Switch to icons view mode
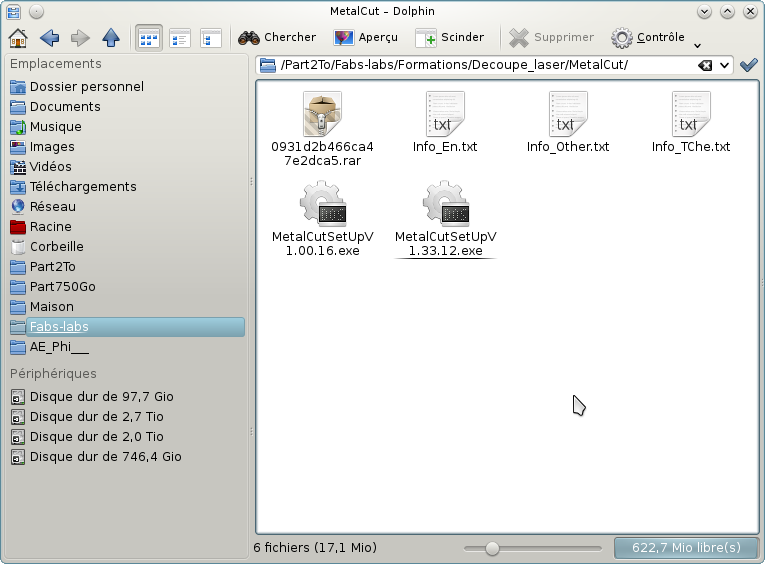Screen dimensions: 765x564 (149, 38)
